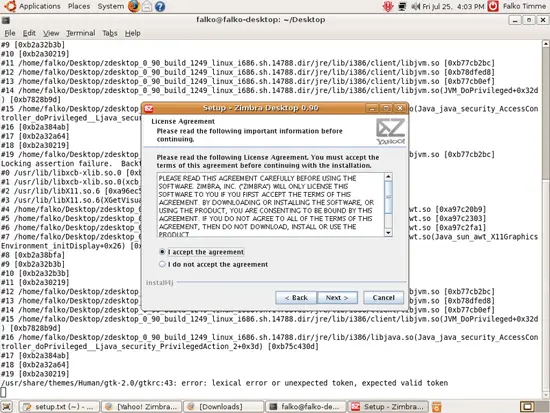Viewport: 550px width, 413px height.
Task: Click the 'install4j' label in the dialog
Action: [160, 282]
